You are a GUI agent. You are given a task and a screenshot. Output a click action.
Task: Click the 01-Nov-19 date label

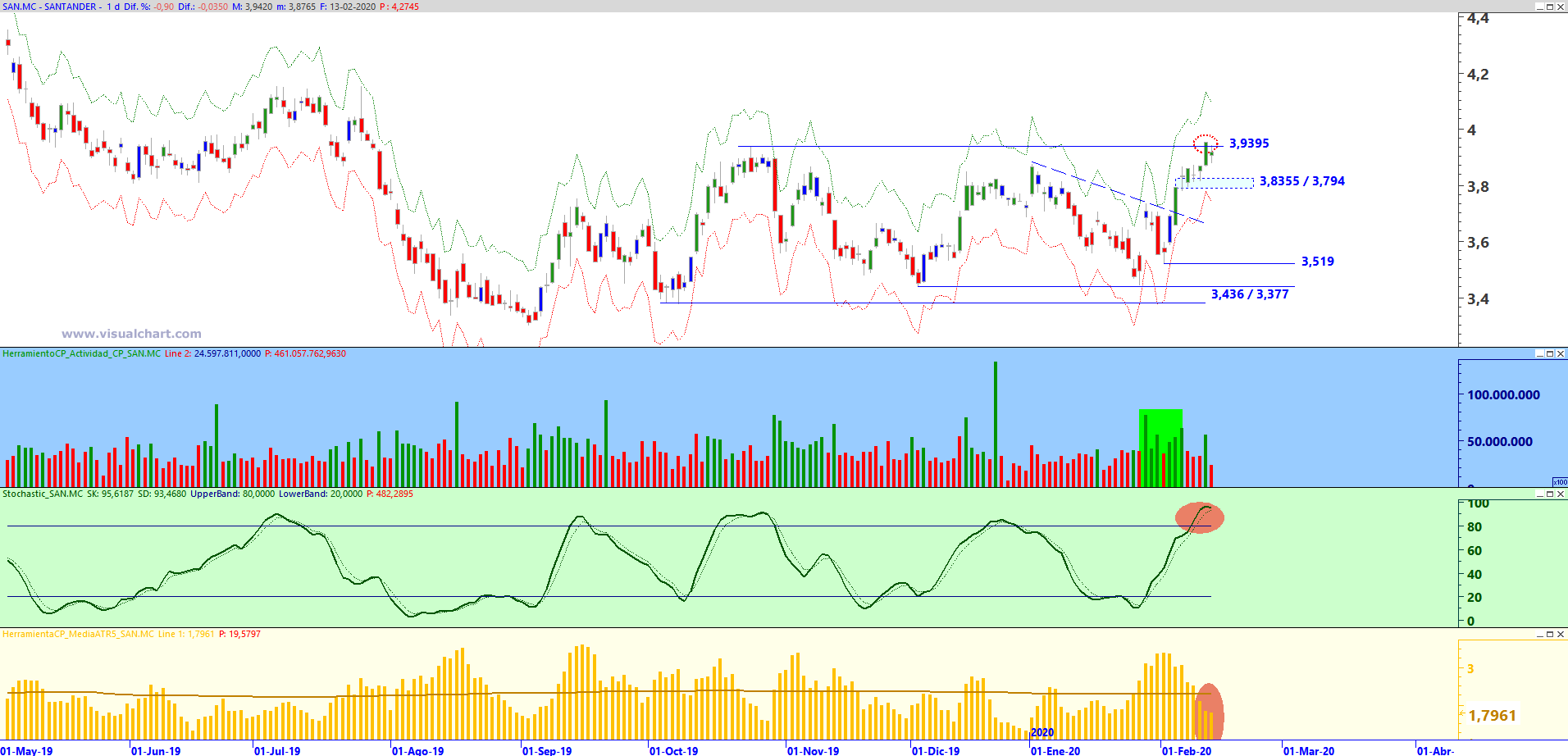coord(814,750)
